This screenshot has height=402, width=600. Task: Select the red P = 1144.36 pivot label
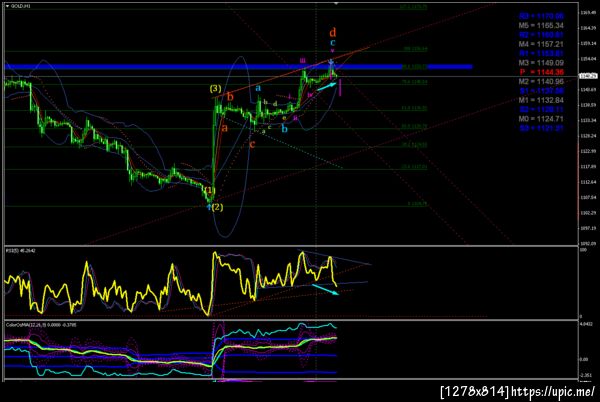tap(541, 72)
